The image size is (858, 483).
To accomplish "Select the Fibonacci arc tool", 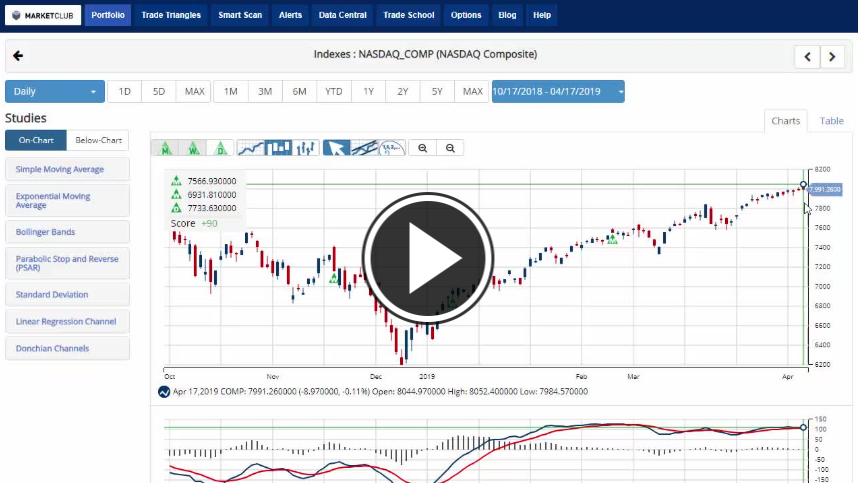I will coord(392,148).
